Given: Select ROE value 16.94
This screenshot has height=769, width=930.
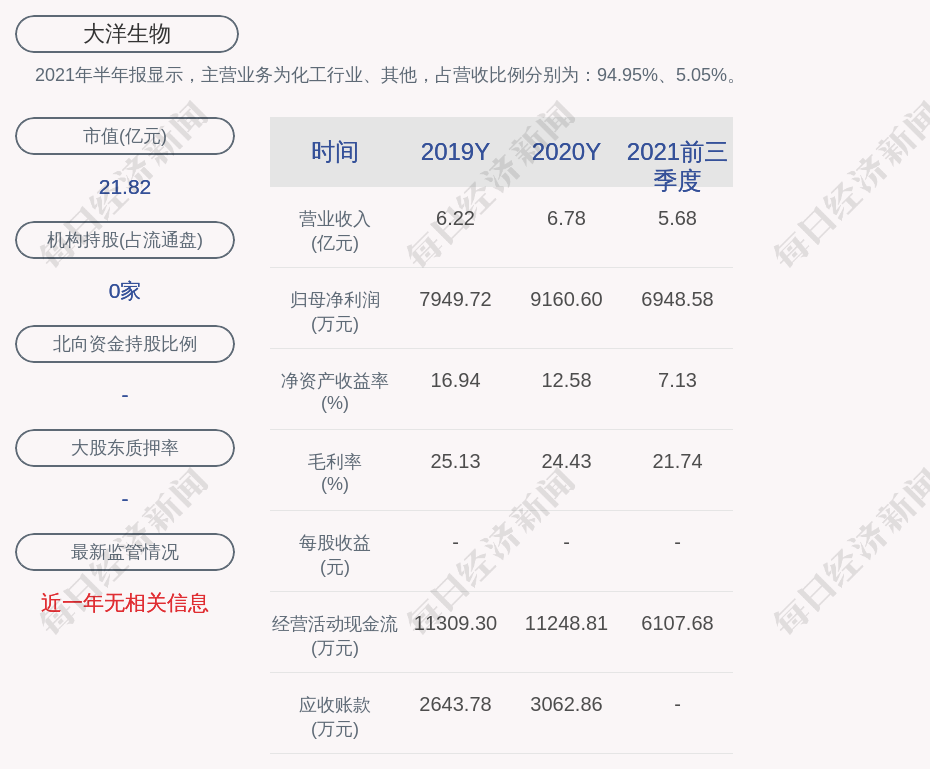Looking at the screenshot, I should point(456,380).
